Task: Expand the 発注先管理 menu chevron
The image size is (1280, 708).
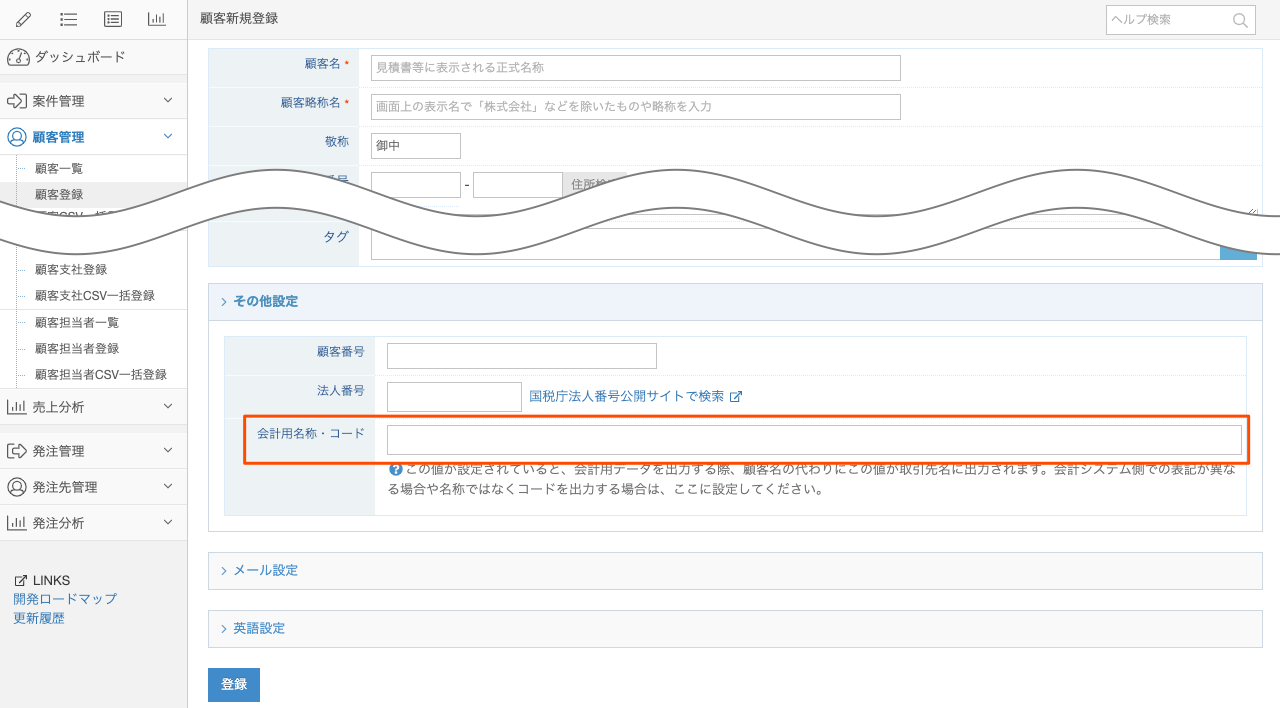Action: [x=168, y=486]
